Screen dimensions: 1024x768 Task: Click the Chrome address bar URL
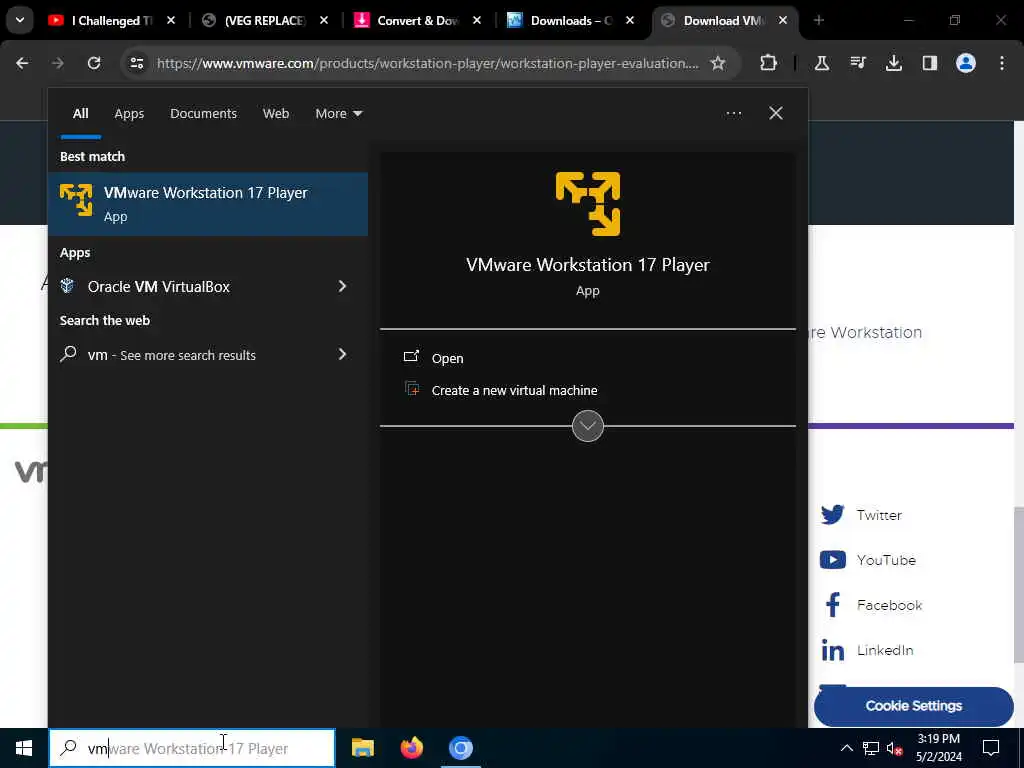click(x=427, y=63)
